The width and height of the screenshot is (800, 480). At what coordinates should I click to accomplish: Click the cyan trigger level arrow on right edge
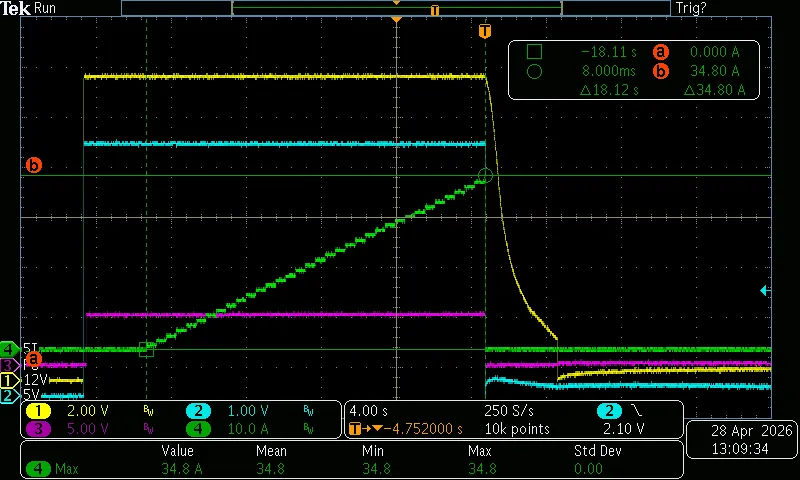coord(765,291)
